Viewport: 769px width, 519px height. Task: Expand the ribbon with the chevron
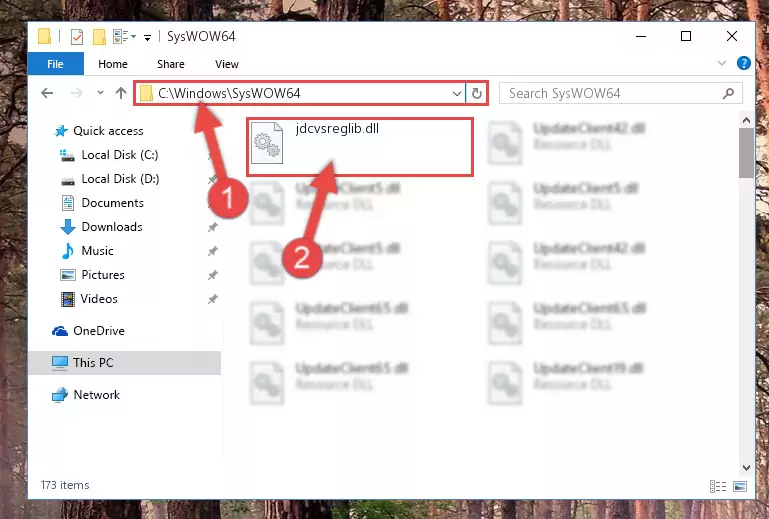point(722,63)
